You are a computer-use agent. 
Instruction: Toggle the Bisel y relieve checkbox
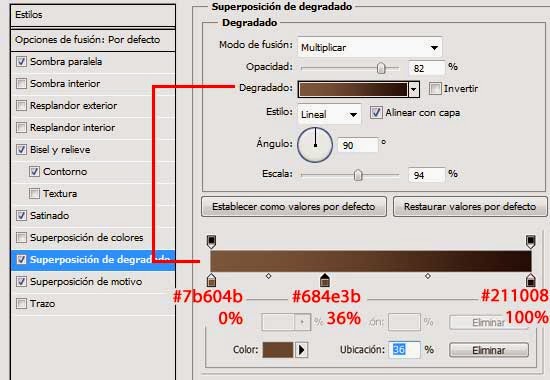point(21,149)
